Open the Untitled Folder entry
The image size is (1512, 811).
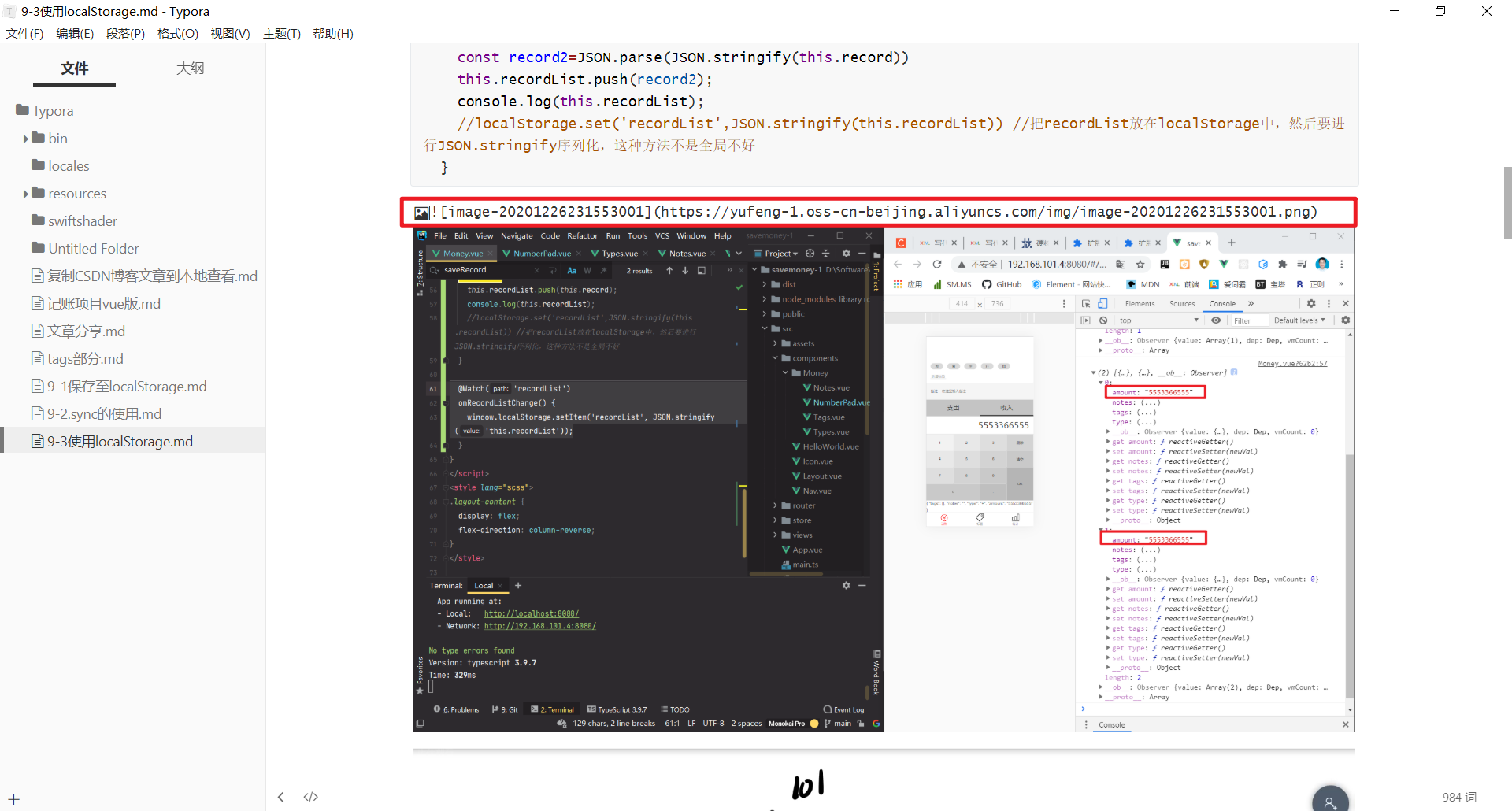click(85, 249)
